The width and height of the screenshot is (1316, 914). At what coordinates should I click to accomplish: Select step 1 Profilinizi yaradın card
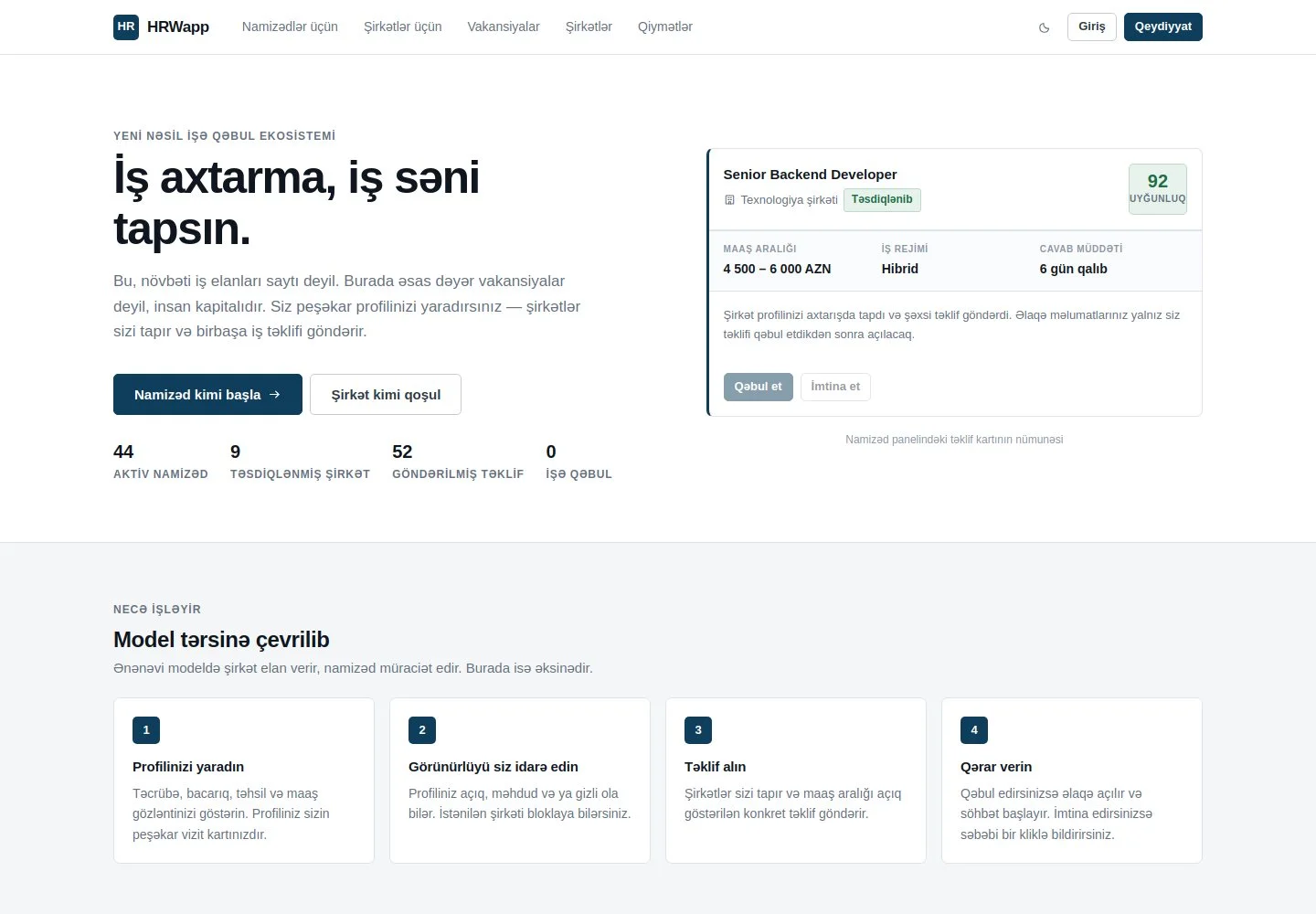coord(244,781)
